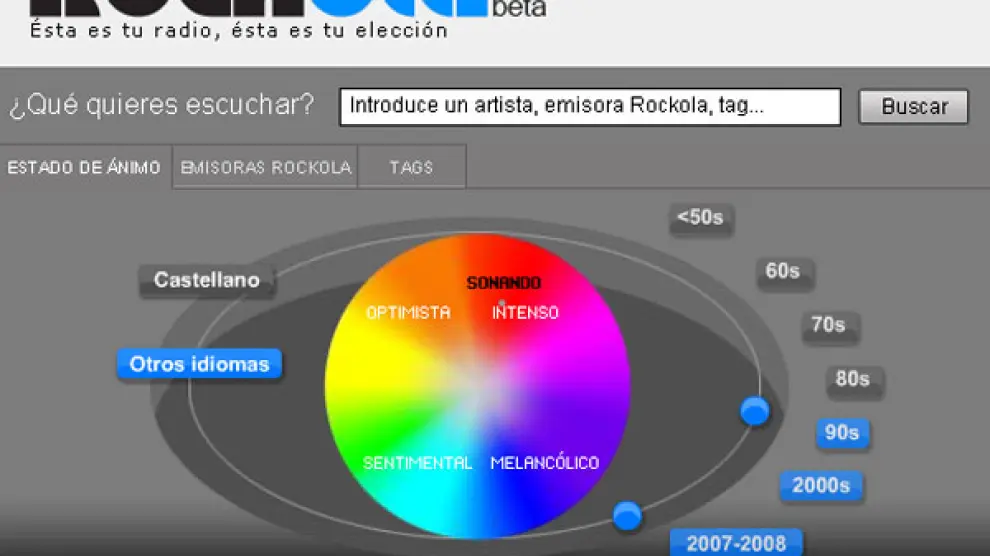Toggle the Otros idiomas language filter
This screenshot has width=990, height=556.
200,365
